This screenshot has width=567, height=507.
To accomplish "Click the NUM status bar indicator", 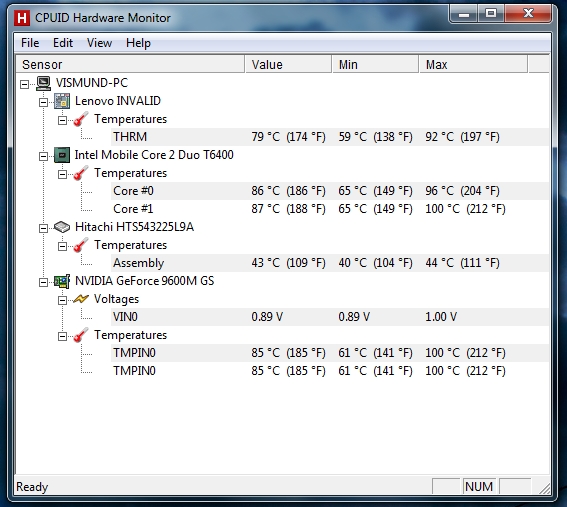I will coord(479,487).
